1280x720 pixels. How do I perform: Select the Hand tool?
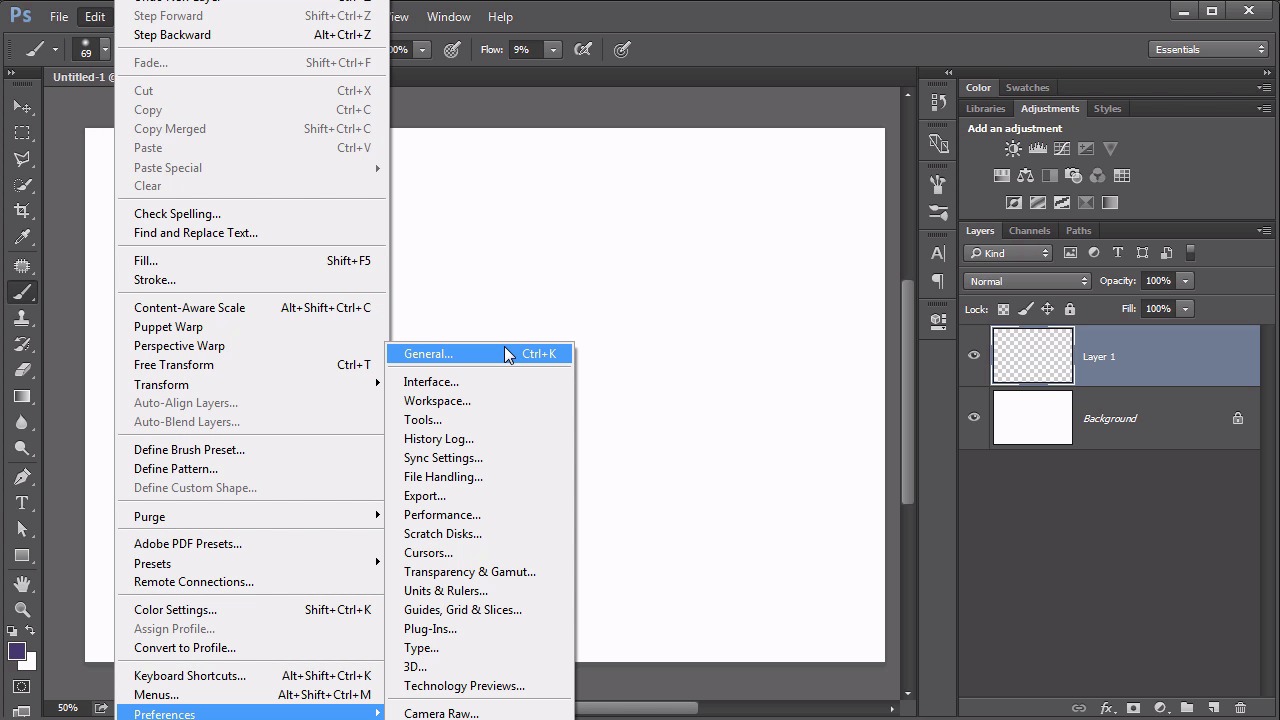(x=22, y=583)
